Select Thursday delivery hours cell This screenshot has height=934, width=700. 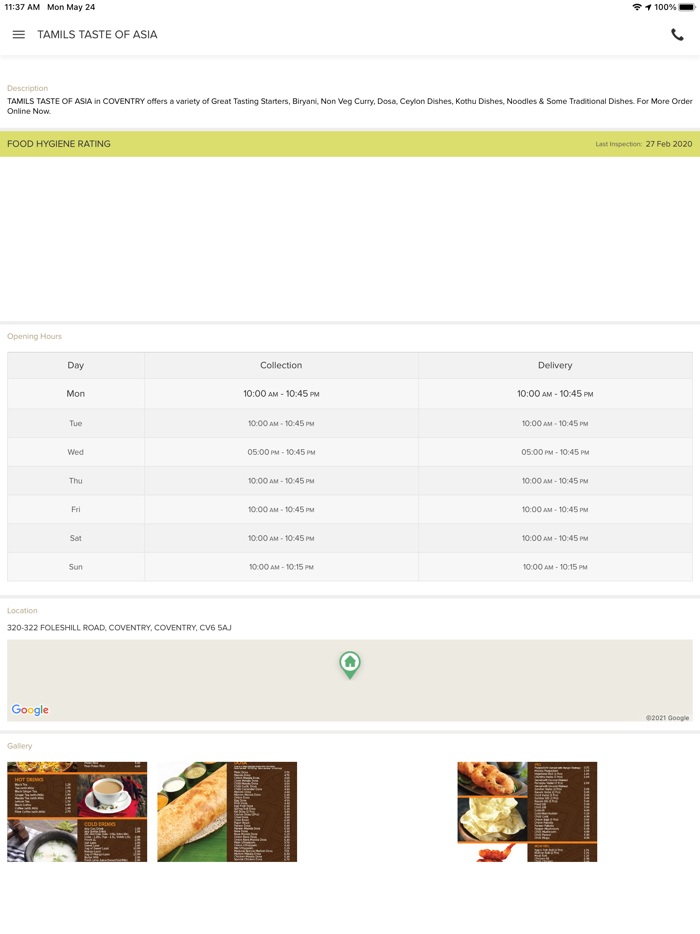point(555,481)
